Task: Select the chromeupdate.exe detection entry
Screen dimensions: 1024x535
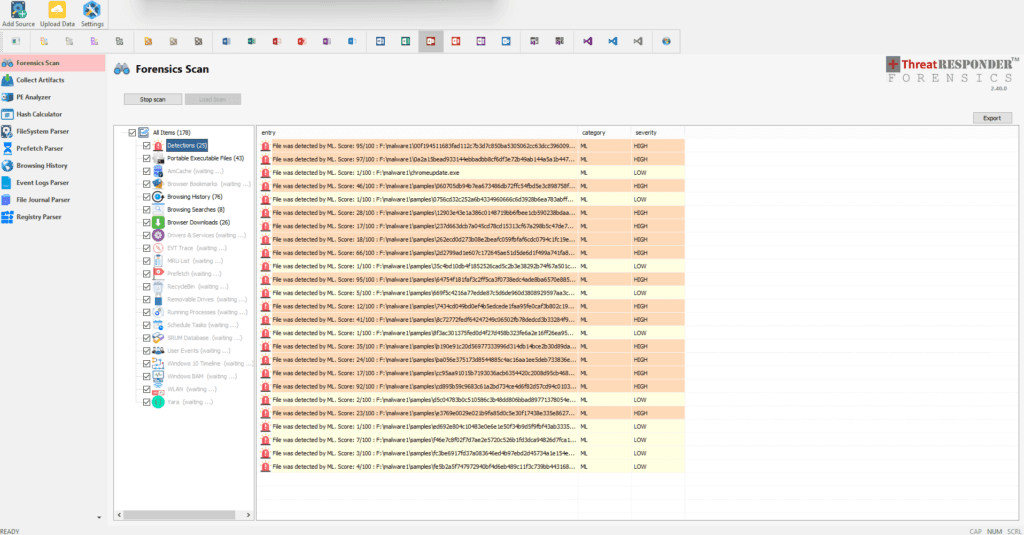Action: click(x=470, y=172)
